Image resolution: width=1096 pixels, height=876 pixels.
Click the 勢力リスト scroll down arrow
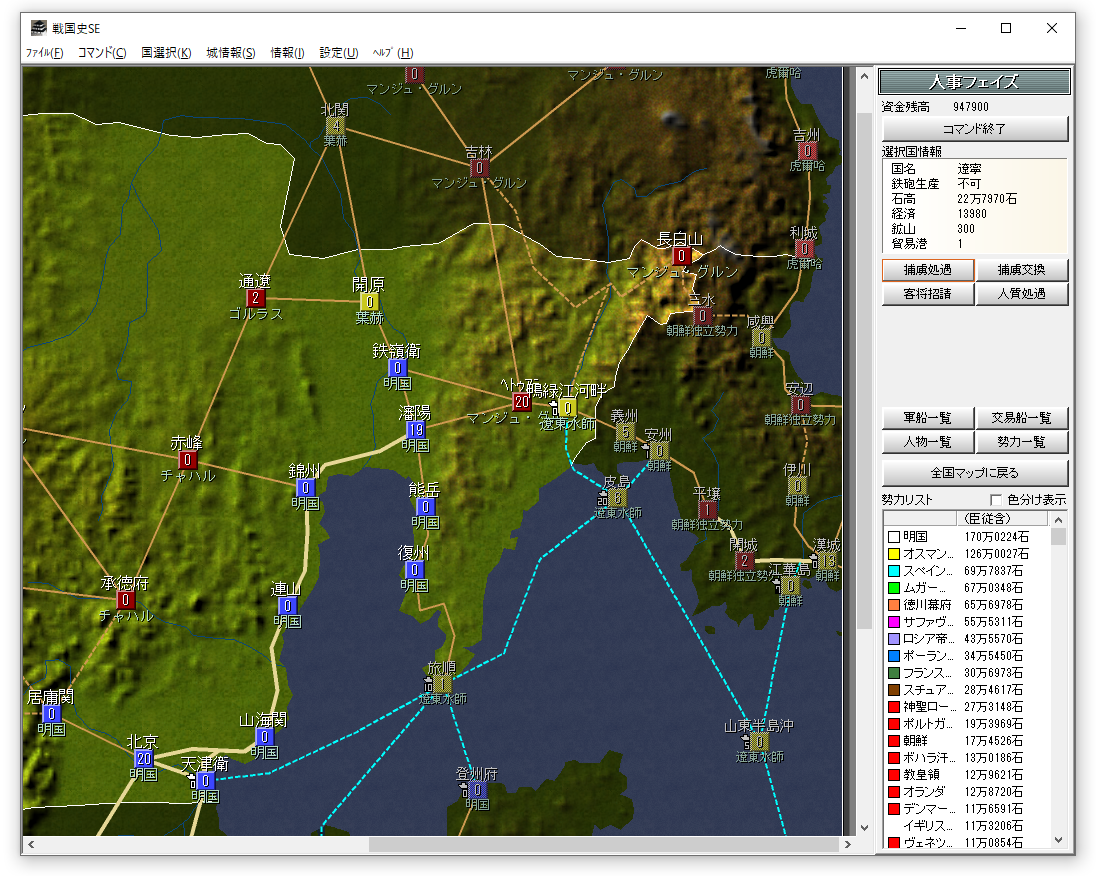coord(1059,842)
